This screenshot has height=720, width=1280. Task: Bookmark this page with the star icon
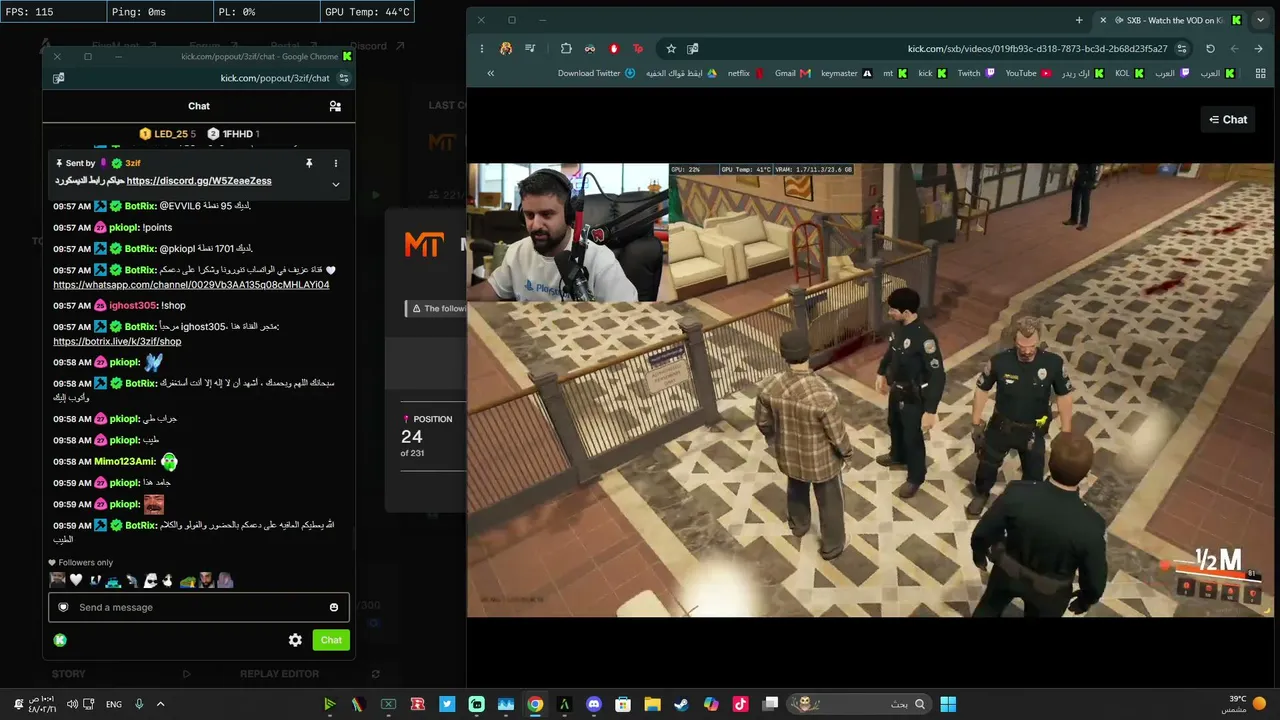(x=671, y=48)
